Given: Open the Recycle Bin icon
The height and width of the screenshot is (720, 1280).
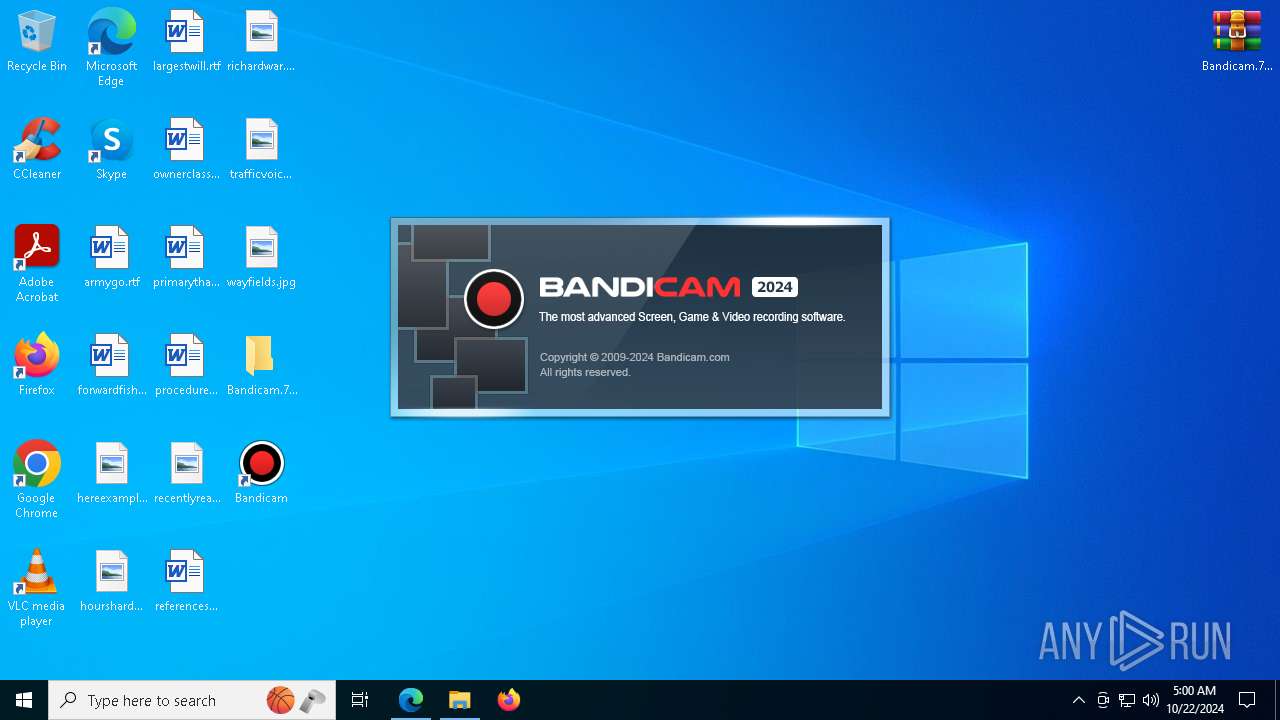Looking at the screenshot, I should coord(37,42).
